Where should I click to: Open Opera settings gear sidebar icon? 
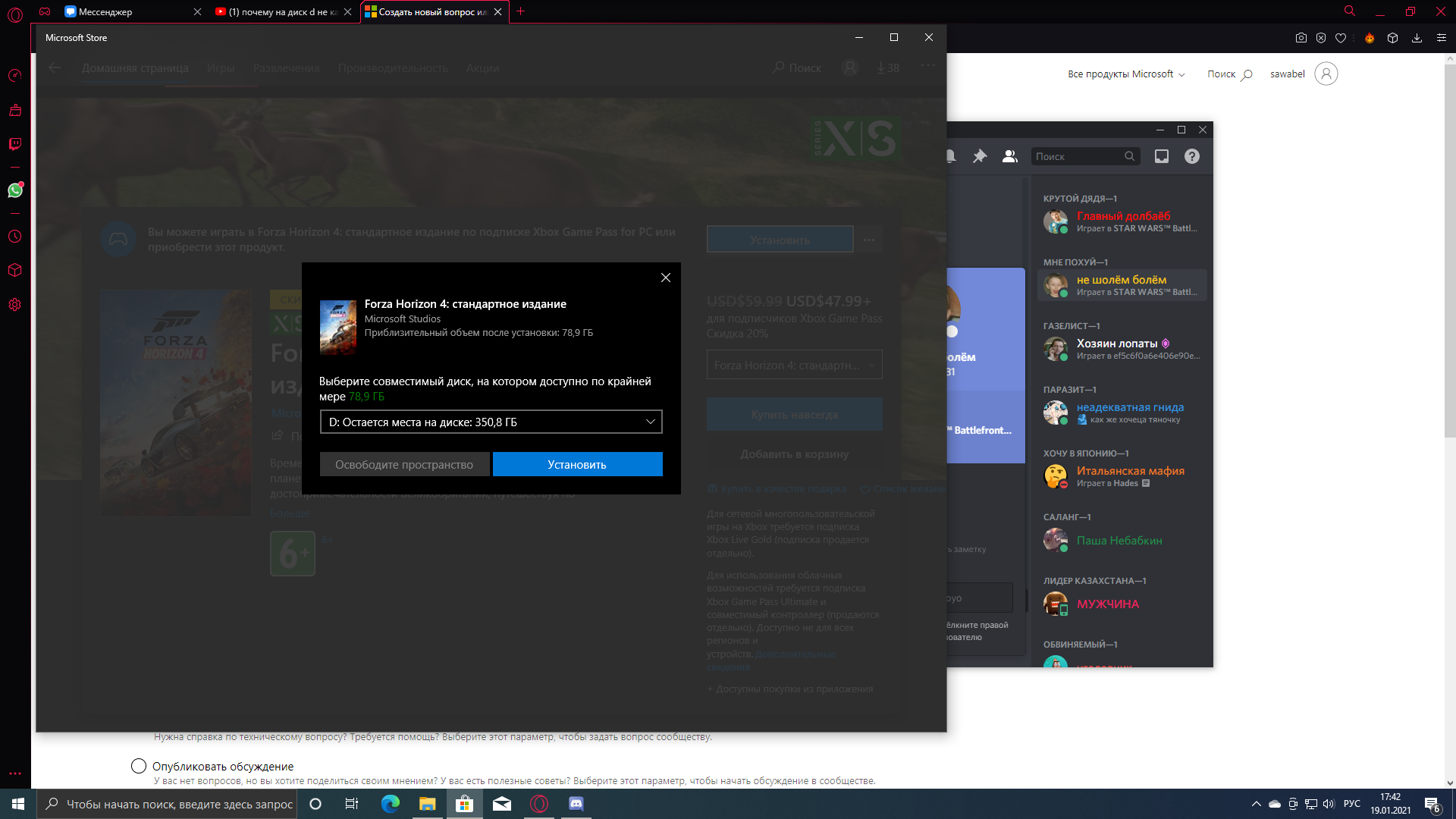pyautogui.click(x=14, y=305)
